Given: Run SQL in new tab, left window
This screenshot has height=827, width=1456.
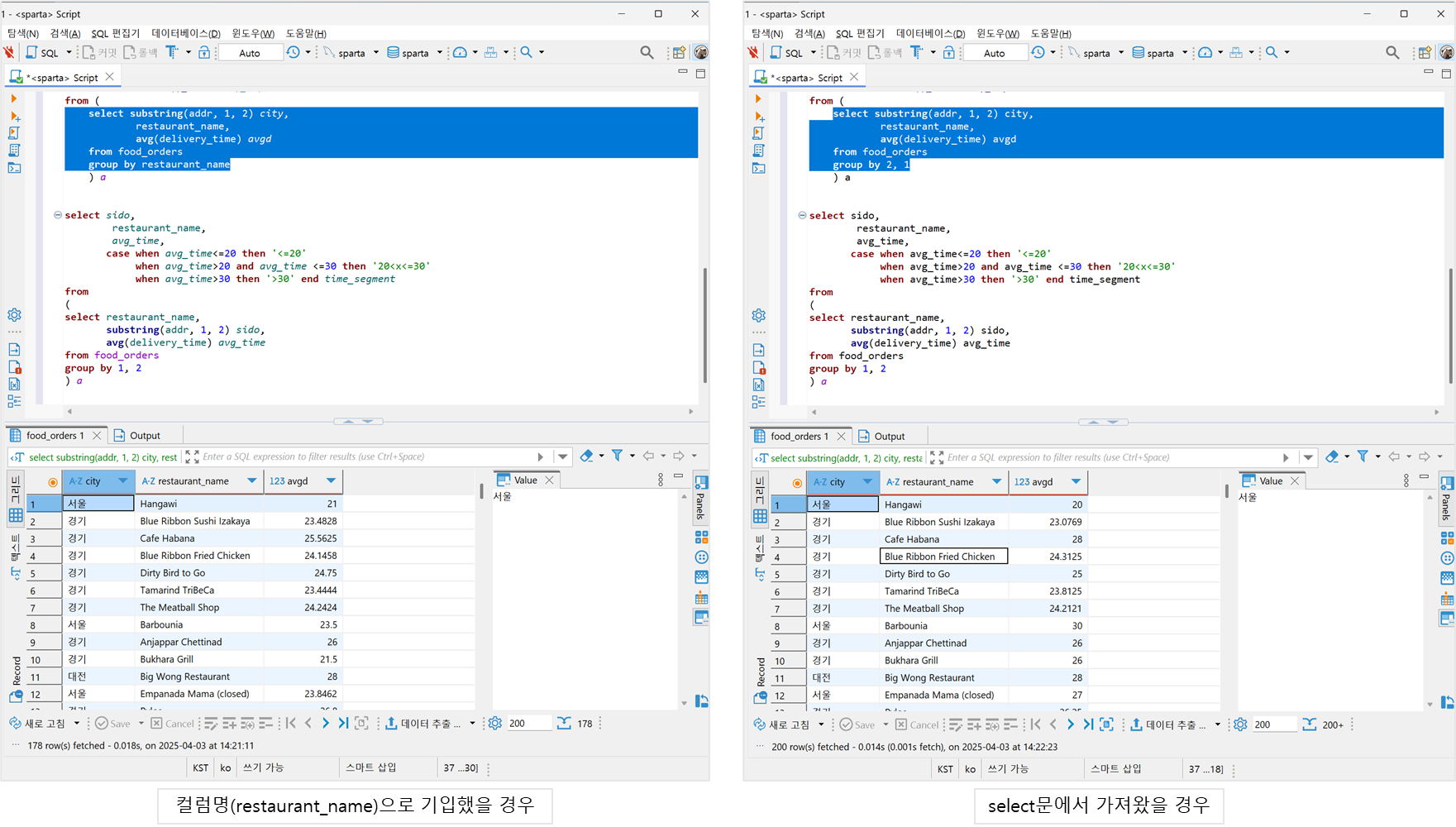Looking at the screenshot, I should pos(15,116).
